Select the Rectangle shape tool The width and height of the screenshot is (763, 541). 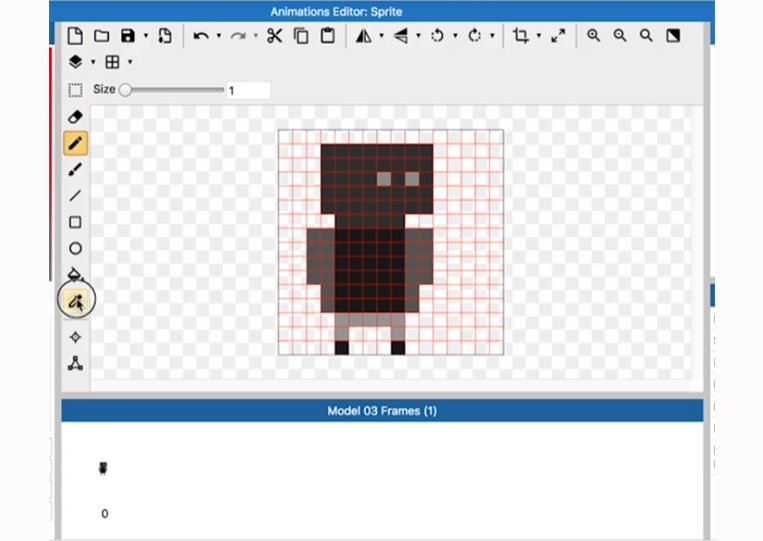pos(75,222)
